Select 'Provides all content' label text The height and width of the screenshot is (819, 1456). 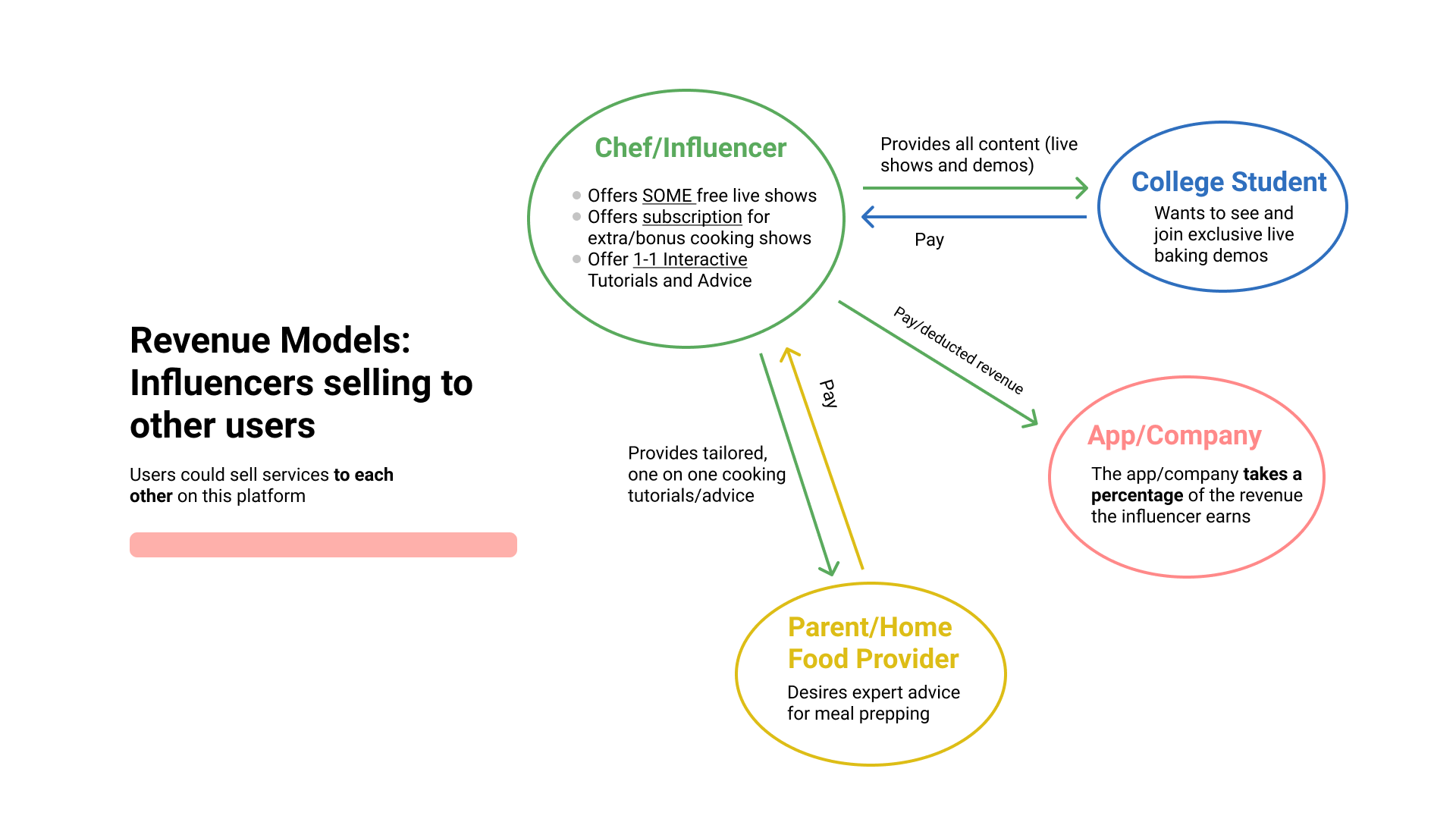(978, 155)
